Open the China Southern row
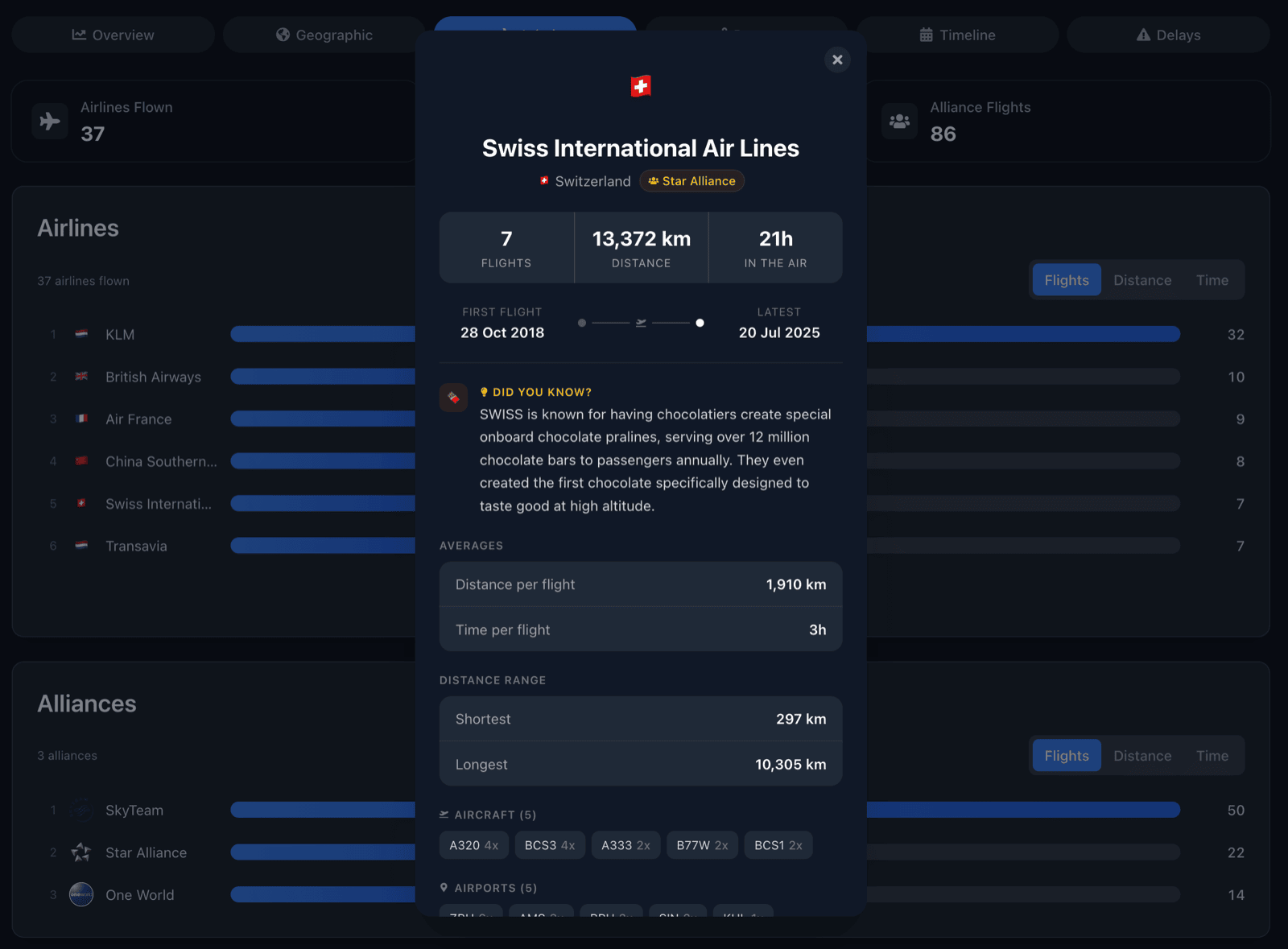This screenshot has height=949, width=1288. (641, 461)
